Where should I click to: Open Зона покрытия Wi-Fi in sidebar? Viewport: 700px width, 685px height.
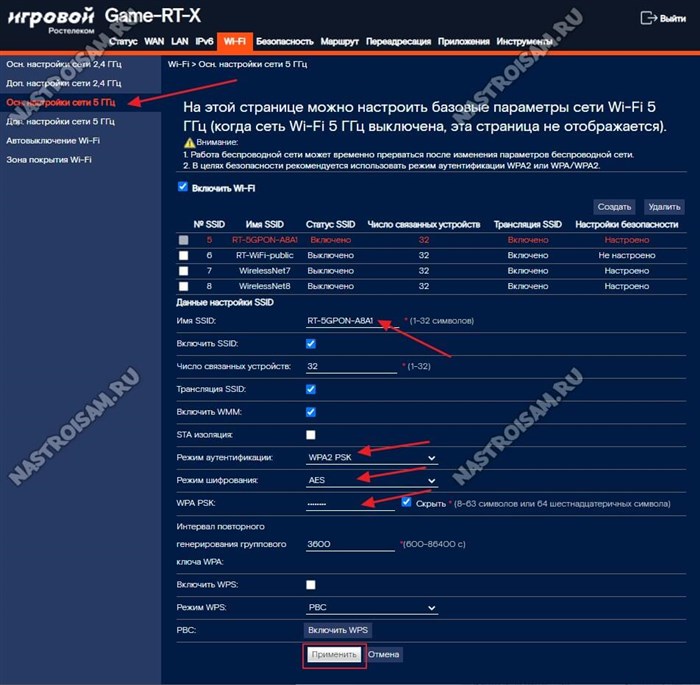click(x=49, y=160)
